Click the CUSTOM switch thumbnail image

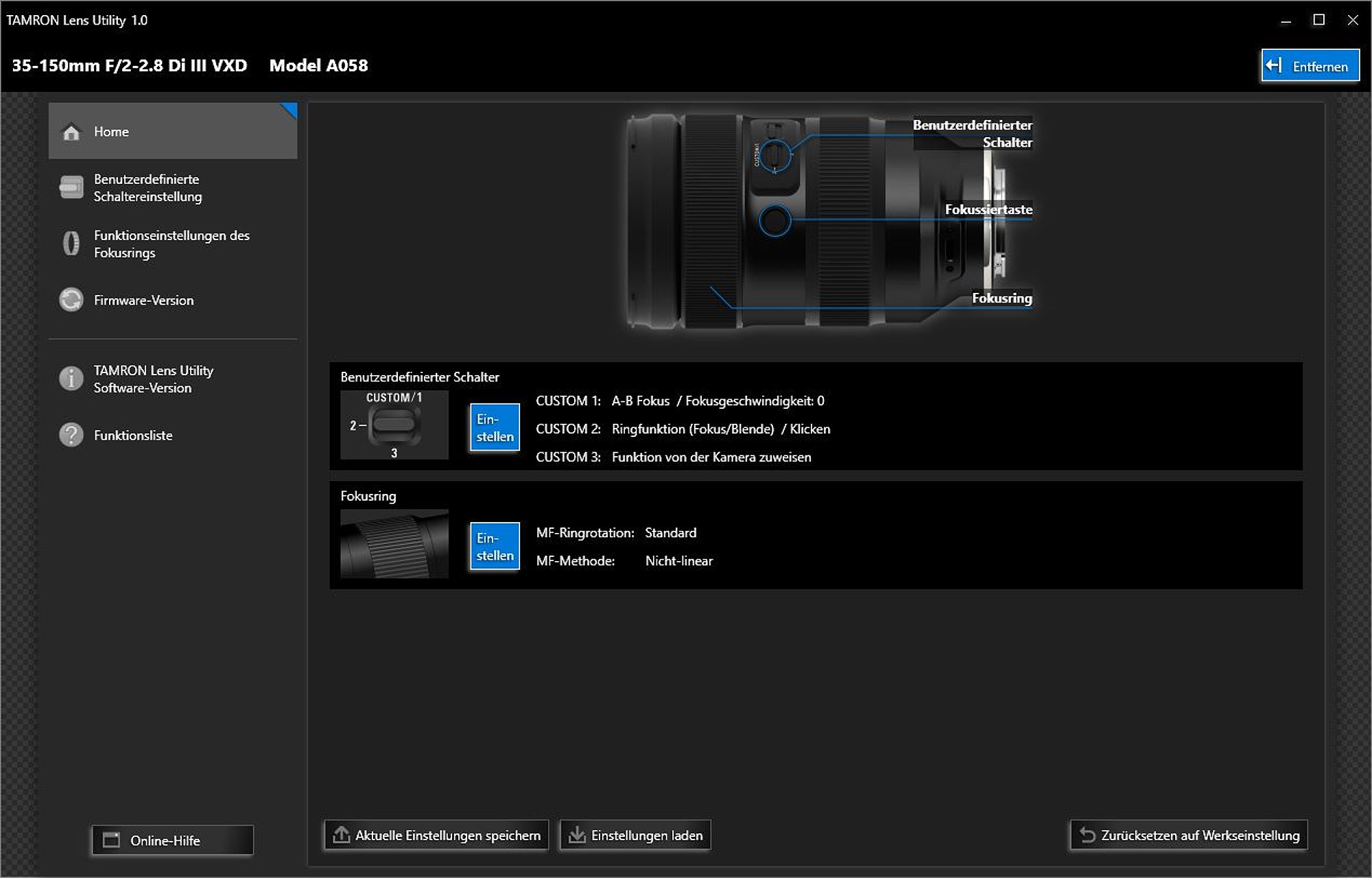394,425
